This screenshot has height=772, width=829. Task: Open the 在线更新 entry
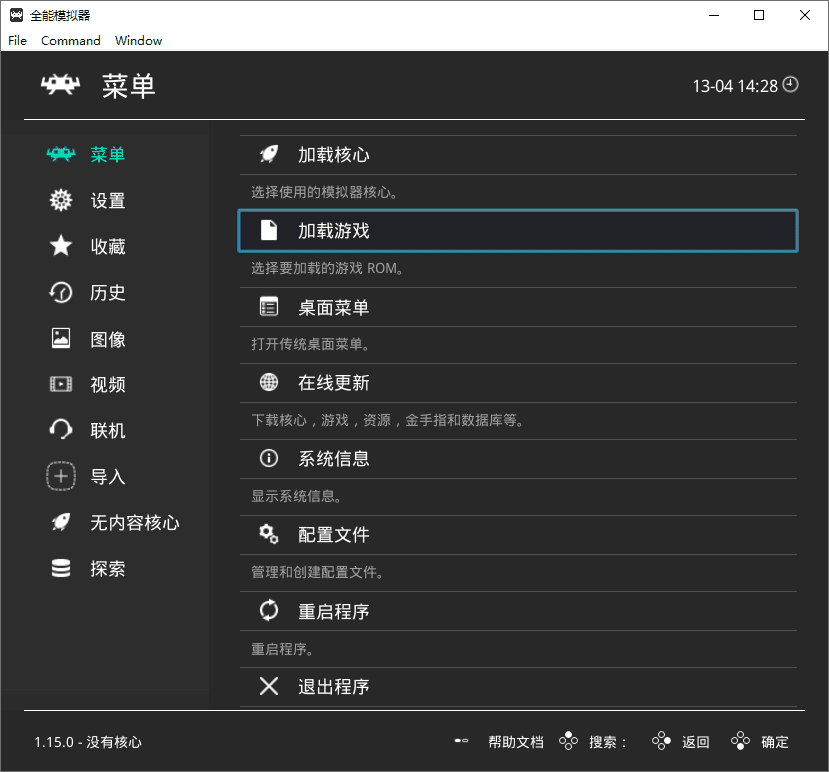pyautogui.click(x=518, y=383)
